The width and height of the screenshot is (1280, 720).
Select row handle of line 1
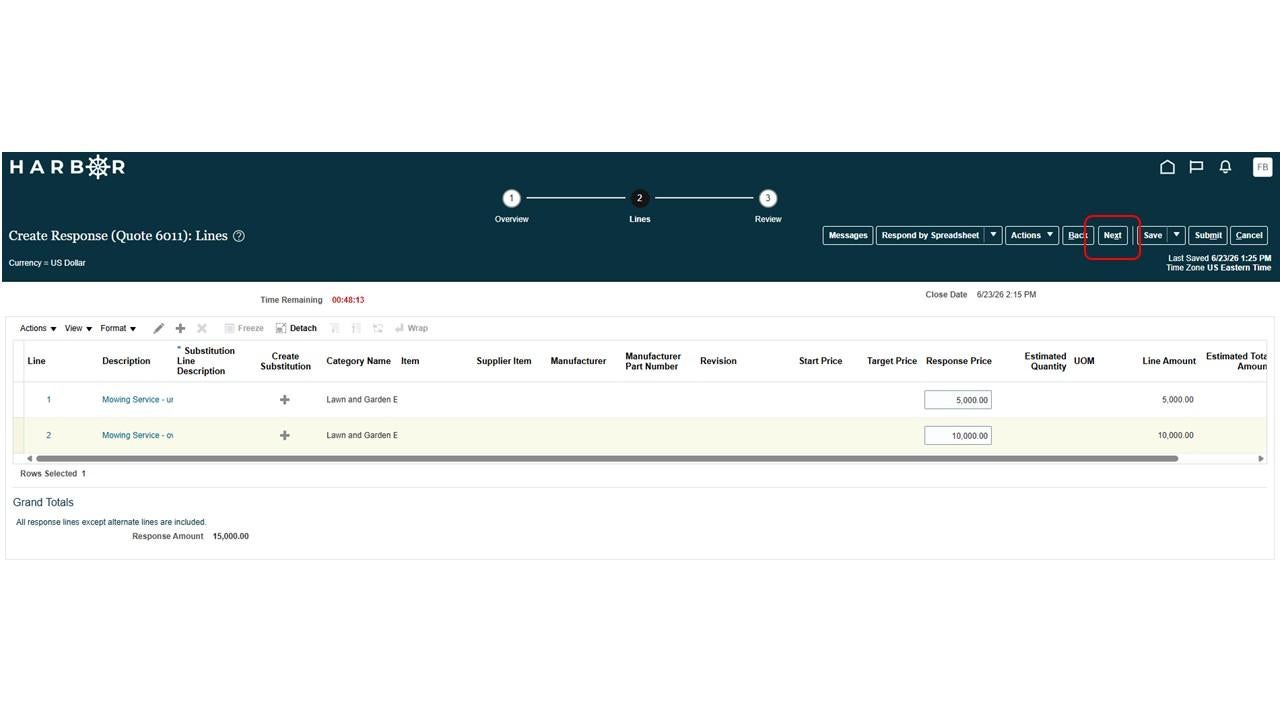click(18, 400)
